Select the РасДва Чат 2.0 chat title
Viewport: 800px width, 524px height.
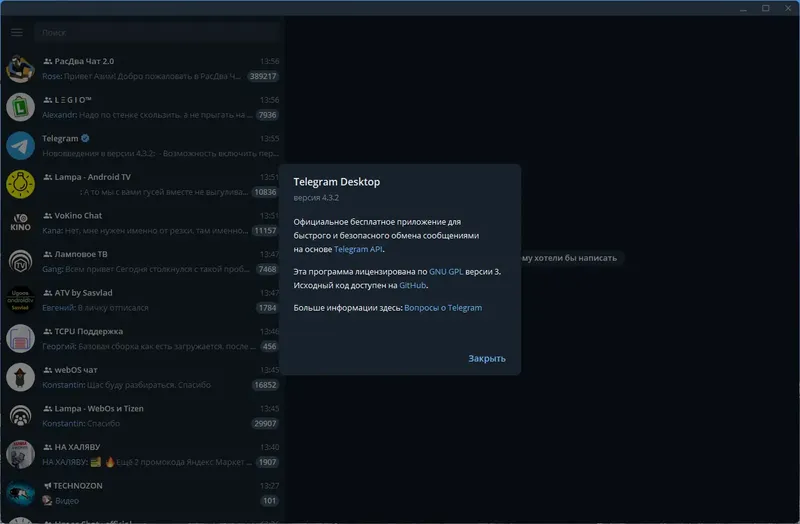tap(84, 61)
